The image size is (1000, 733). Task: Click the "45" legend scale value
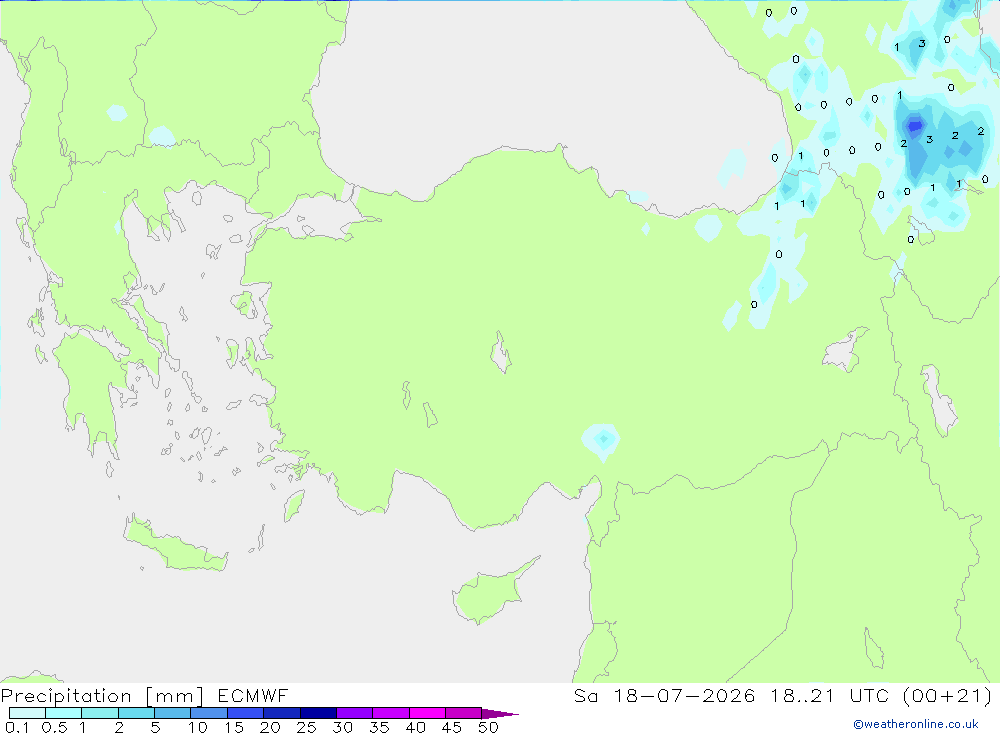[x=452, y=727]
